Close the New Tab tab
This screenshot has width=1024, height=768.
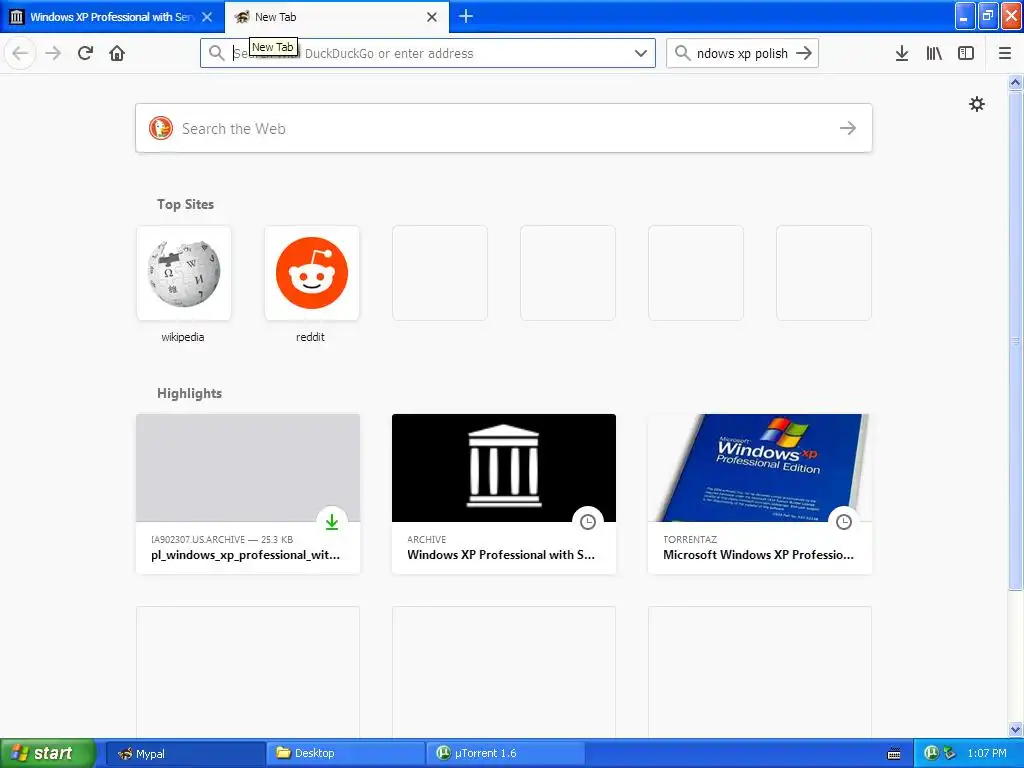[x=432, y=17]
